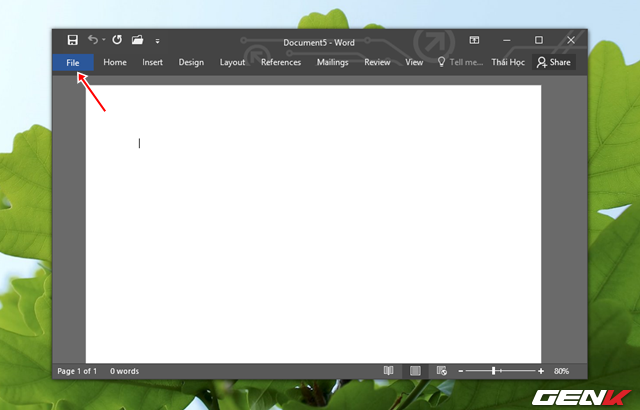Open the Mailings tab

(333, 62)
